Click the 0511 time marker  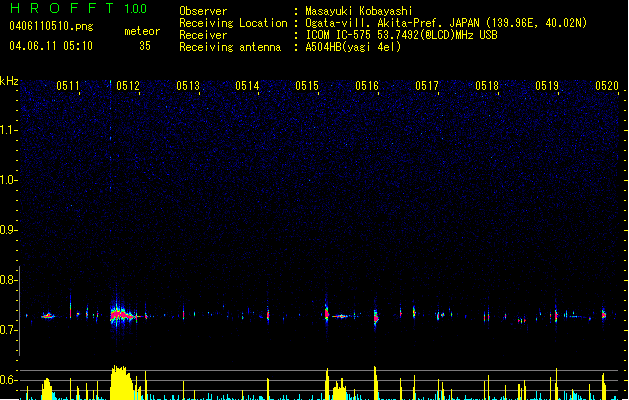click(68, 86)
